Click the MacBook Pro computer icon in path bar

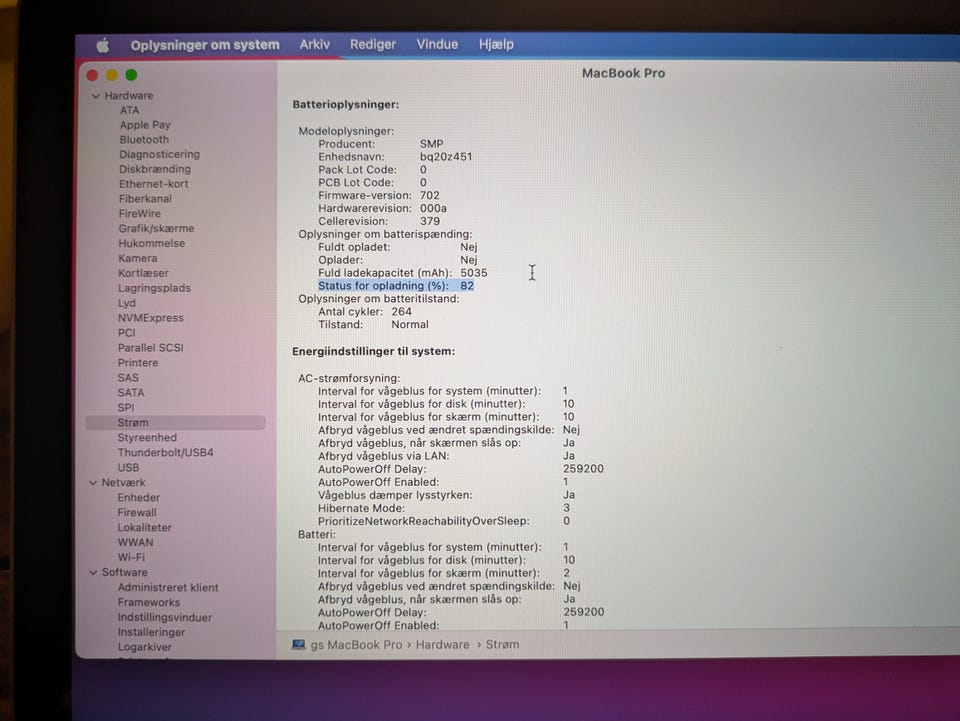pos(298,644)
